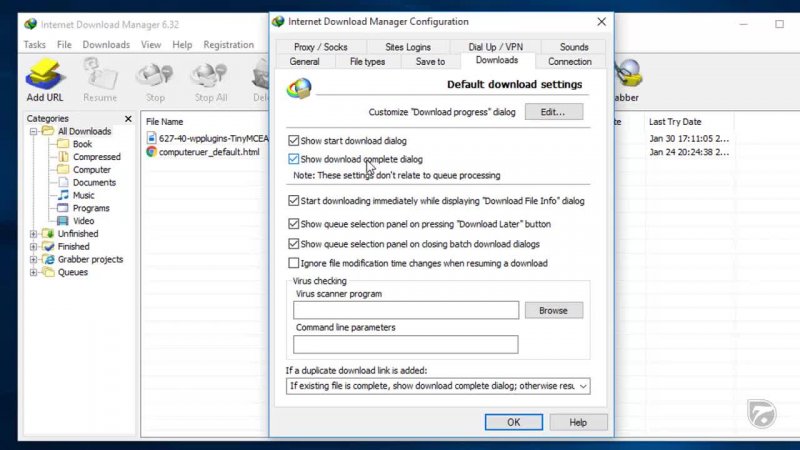Click the Add URL toolbar icon
Image resolution: width=800 pixels, height=450 pixels.
[45, 76]
